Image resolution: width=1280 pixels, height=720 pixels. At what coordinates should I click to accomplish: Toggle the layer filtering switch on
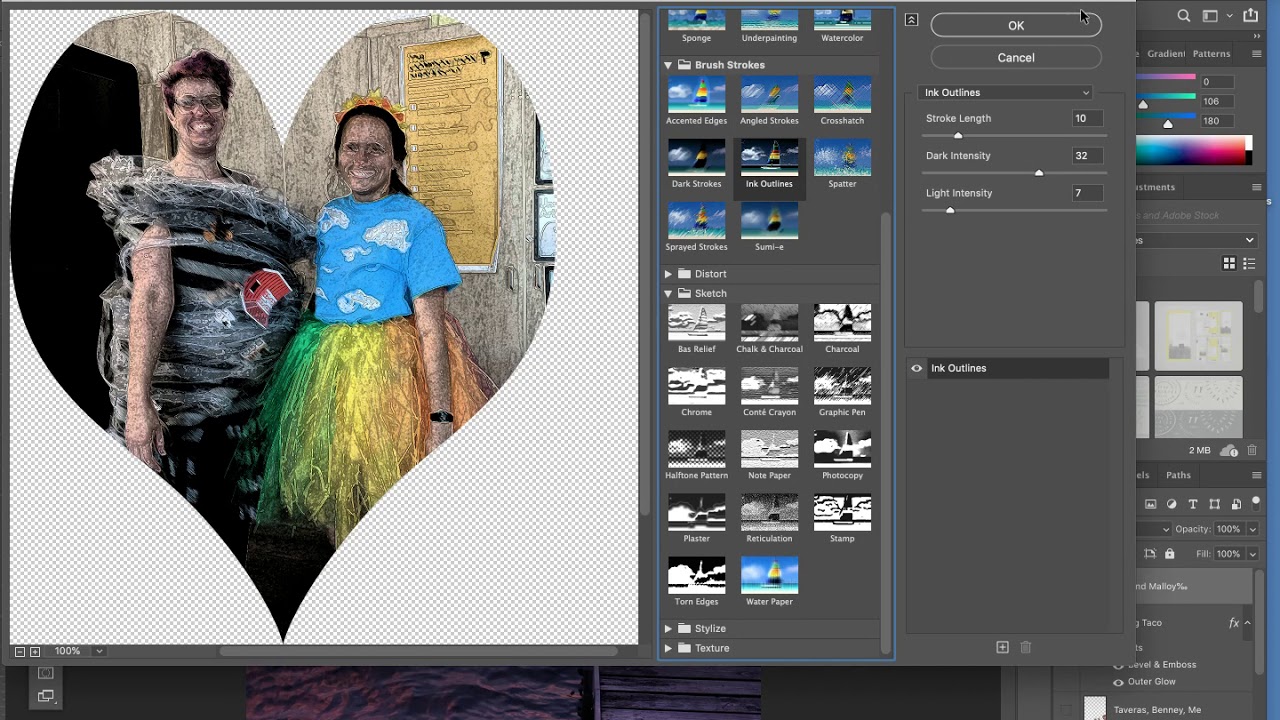click(1258, 504)
